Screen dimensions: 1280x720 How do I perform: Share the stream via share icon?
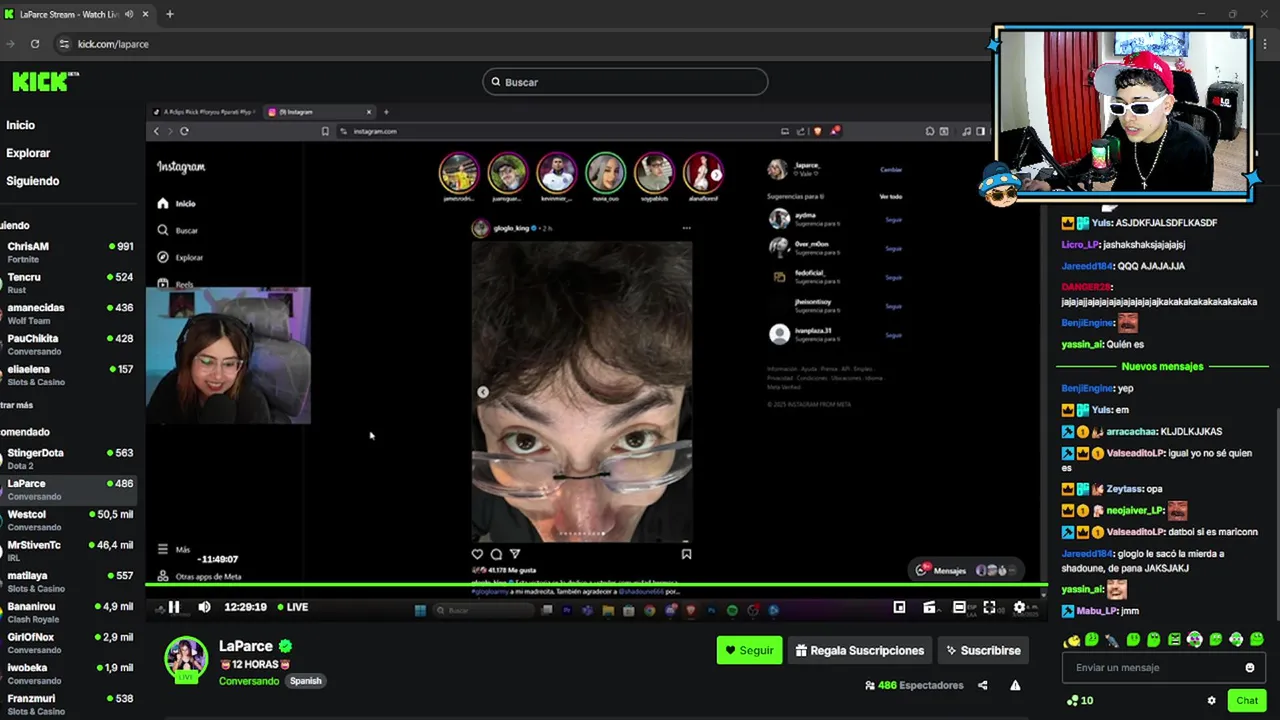pyautogui.click(x=982, y=685)
